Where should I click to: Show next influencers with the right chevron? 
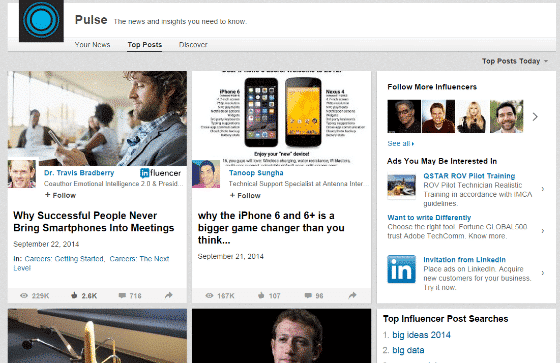(x=535, y=117)
